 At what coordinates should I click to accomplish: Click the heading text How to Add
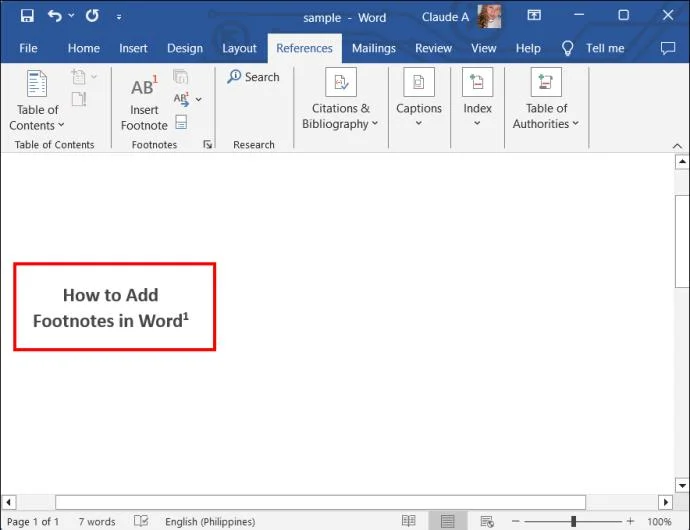(110, 295)
